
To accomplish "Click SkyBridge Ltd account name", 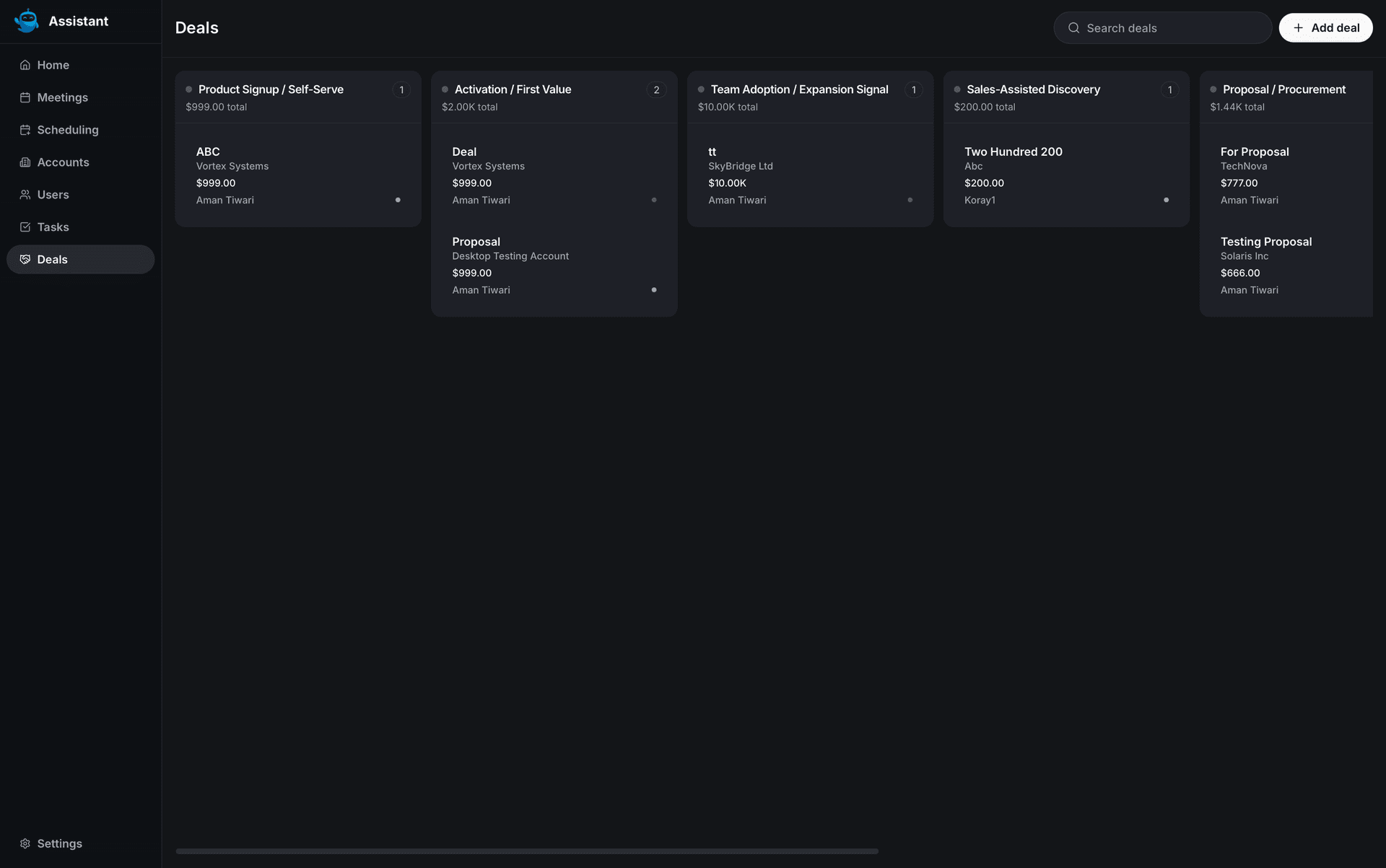I will point(741,166).
